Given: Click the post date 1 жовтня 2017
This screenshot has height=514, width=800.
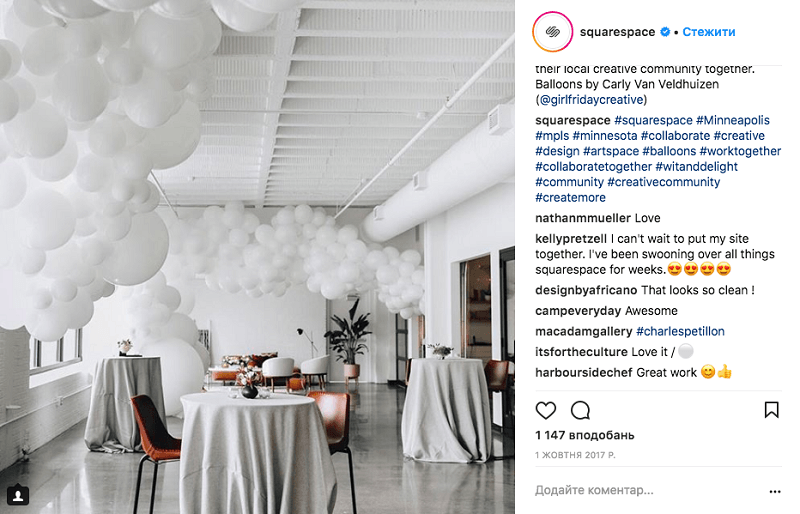Looking at the screenshot, I should point(575,455).
